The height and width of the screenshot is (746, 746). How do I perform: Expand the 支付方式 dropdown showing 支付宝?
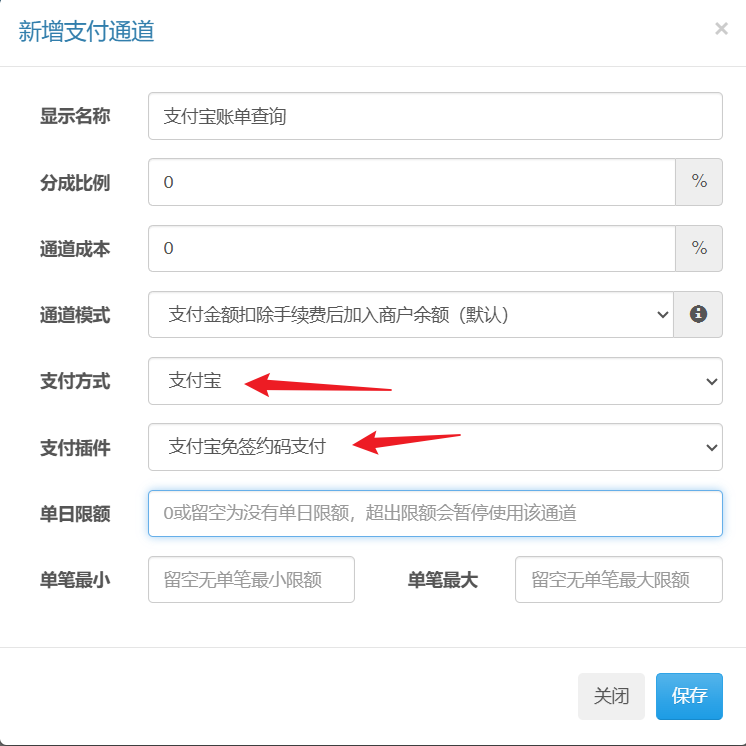coord(435,381)
